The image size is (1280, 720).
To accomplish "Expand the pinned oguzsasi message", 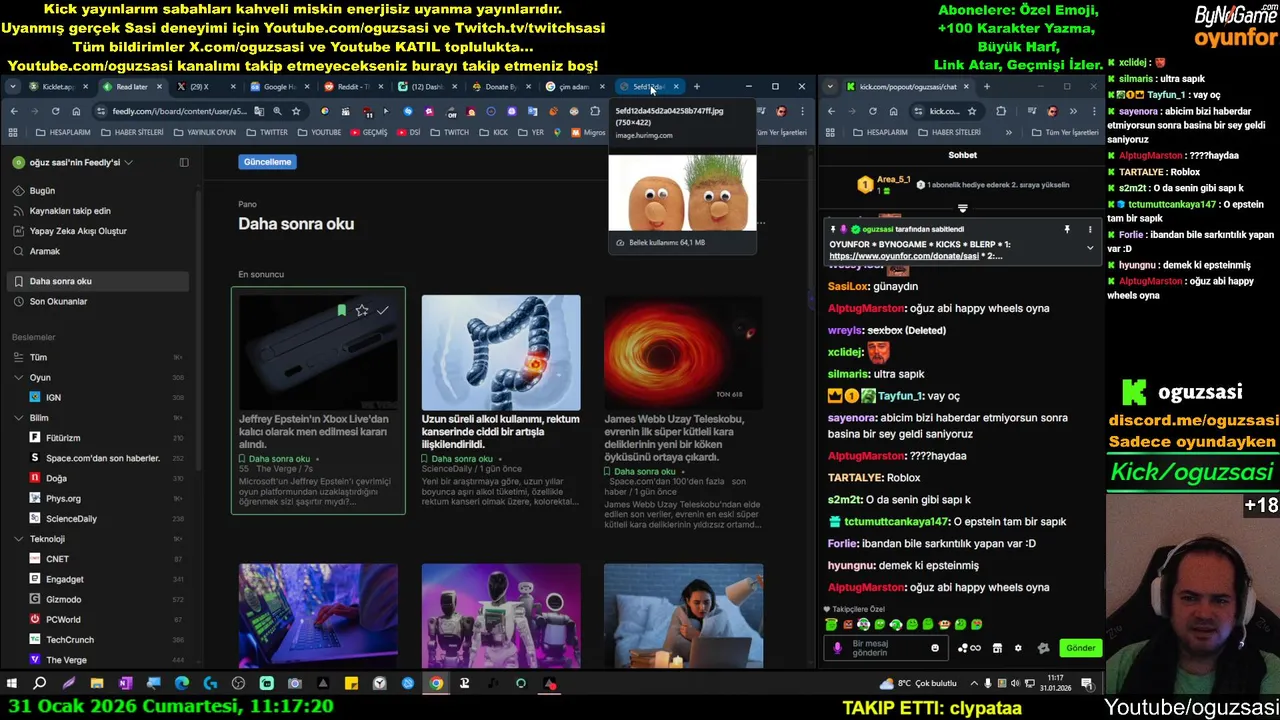I will click(1090, 248).
